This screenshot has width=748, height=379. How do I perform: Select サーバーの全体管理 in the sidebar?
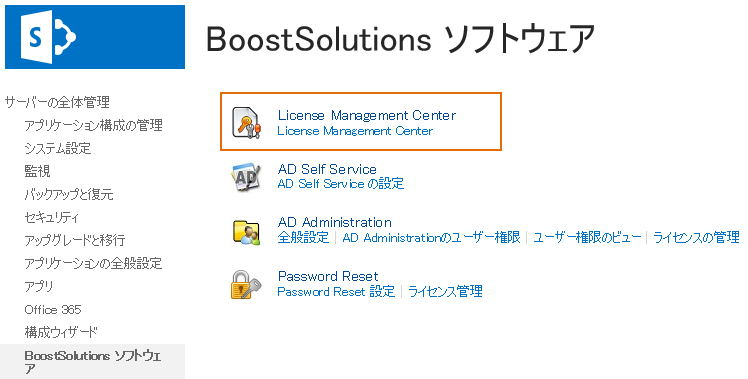point(57,102)
